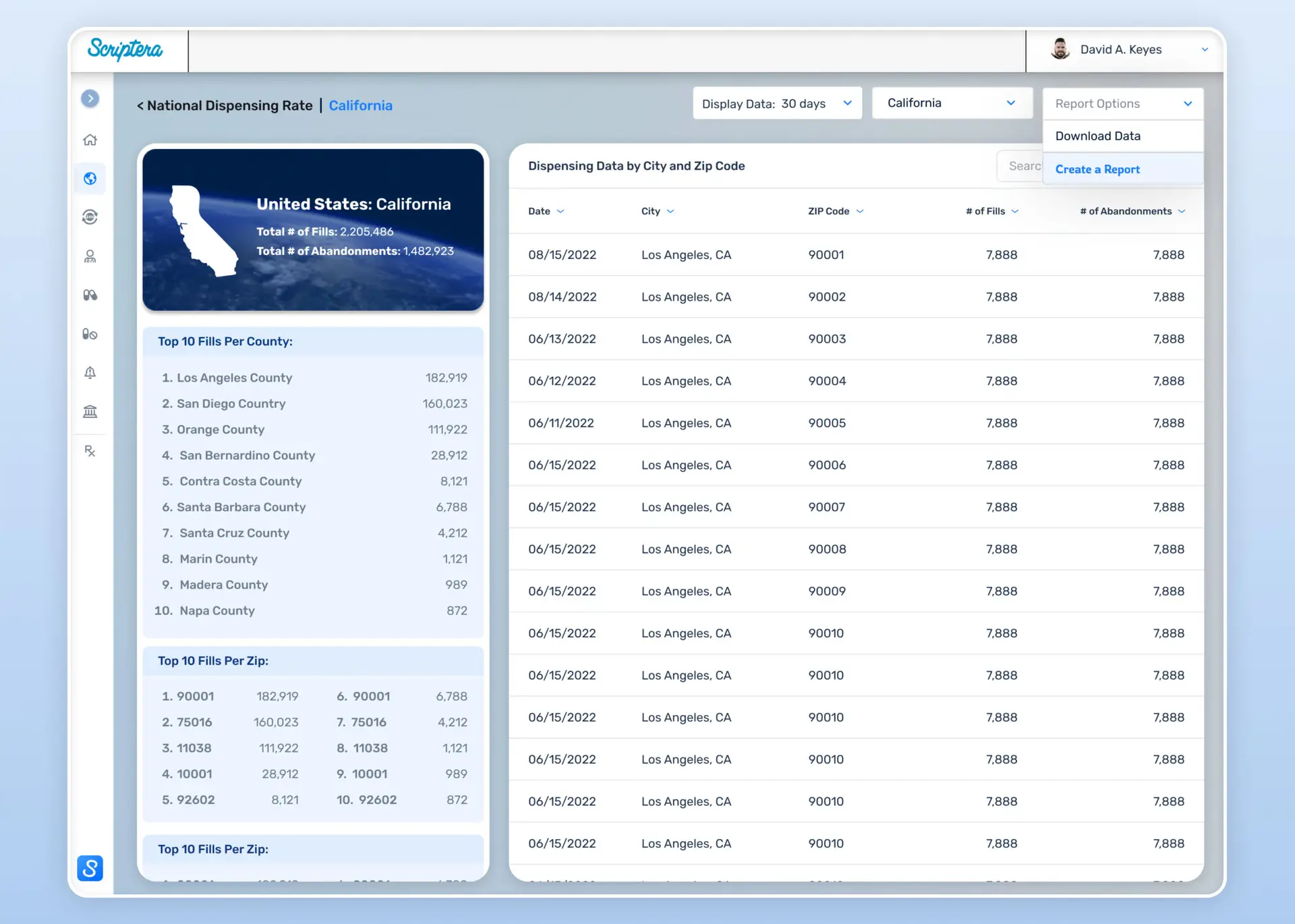Click the doctor/prescriber sidebar icon

coord(90,256)
